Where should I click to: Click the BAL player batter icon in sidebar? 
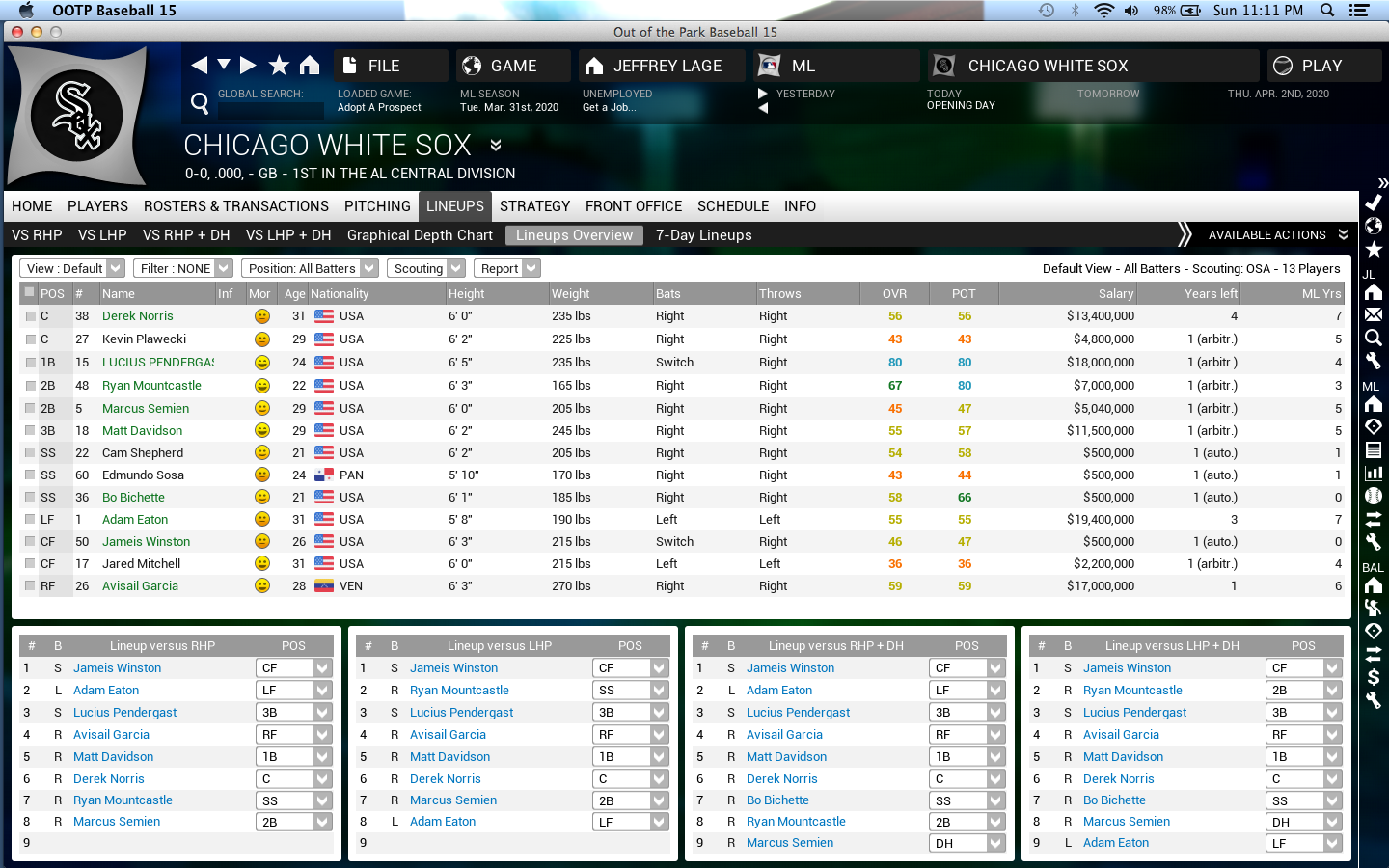point(1374,608)
